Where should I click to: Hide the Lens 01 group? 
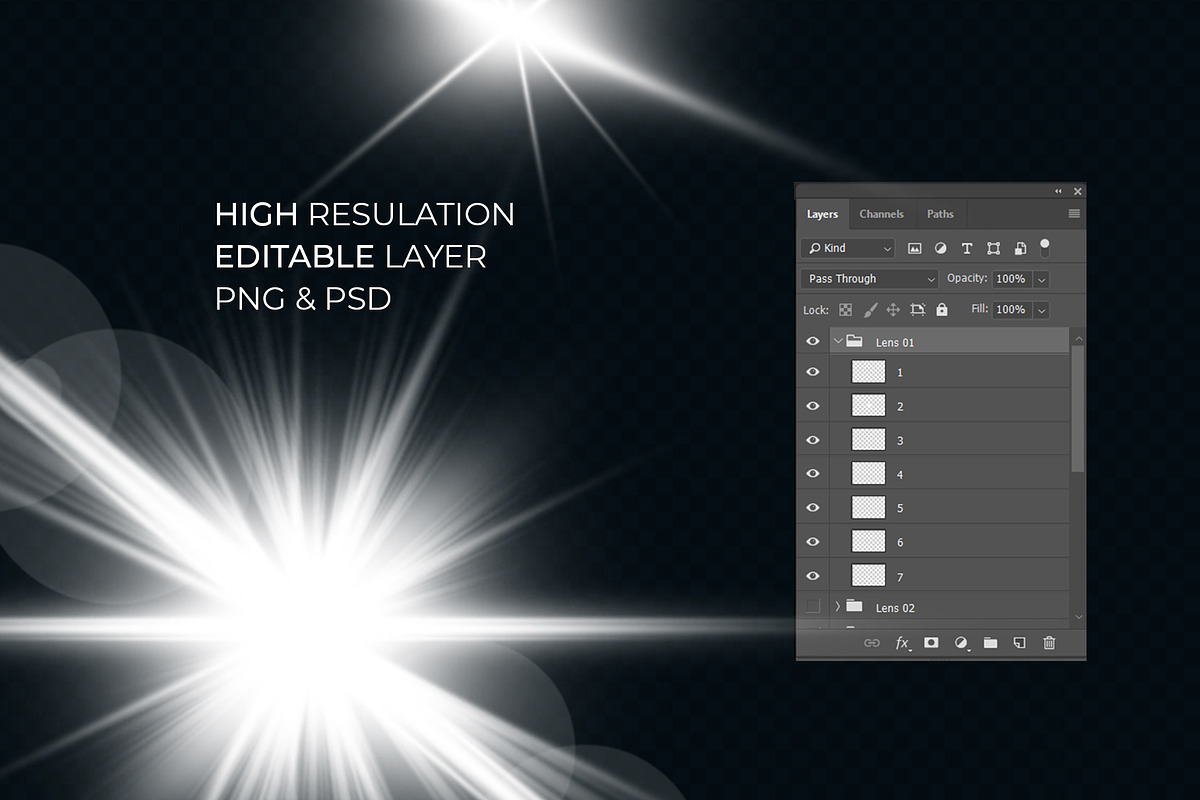coord(813,342)
